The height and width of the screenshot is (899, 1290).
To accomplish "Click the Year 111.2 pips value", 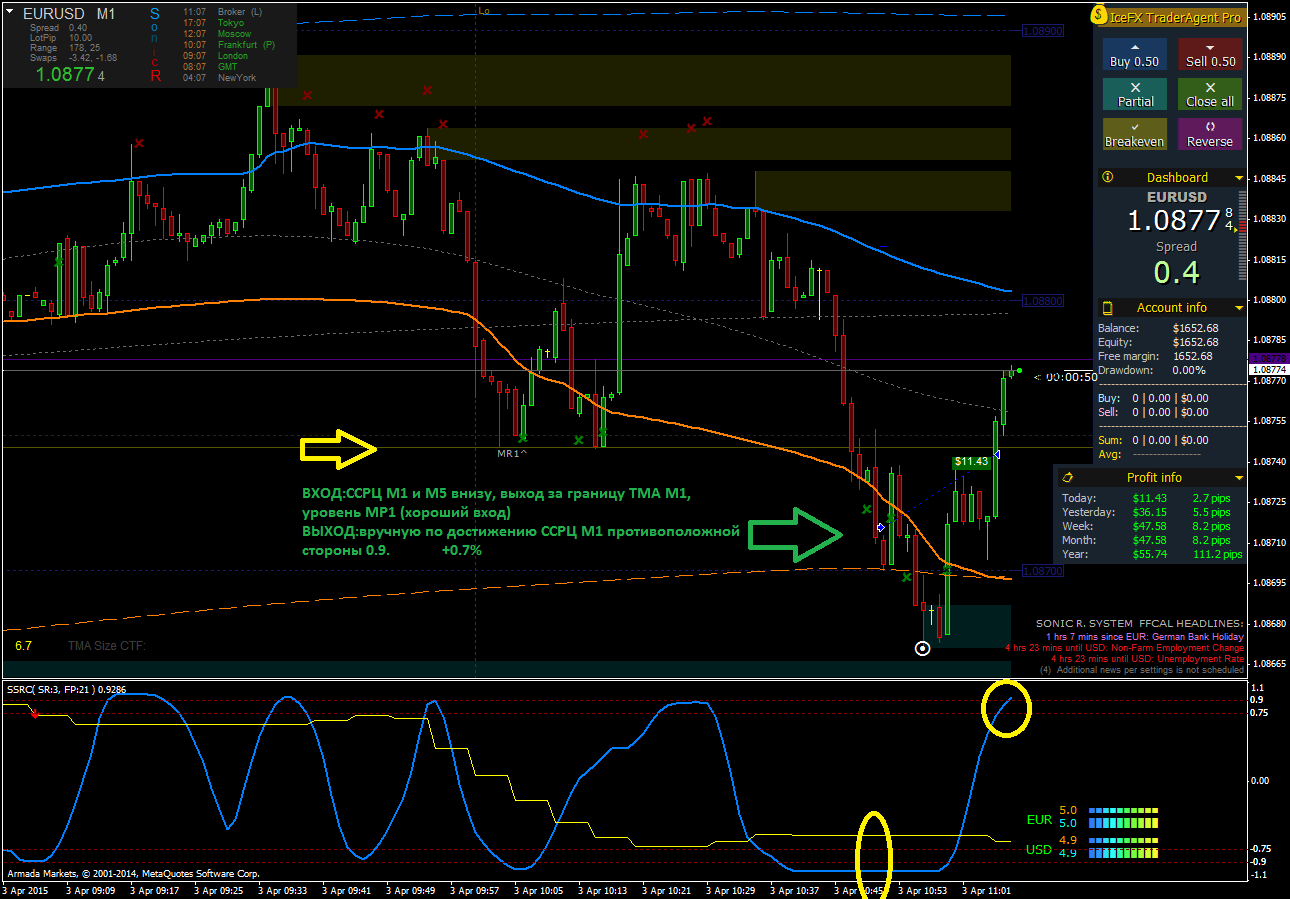I will pos(1218,554).
